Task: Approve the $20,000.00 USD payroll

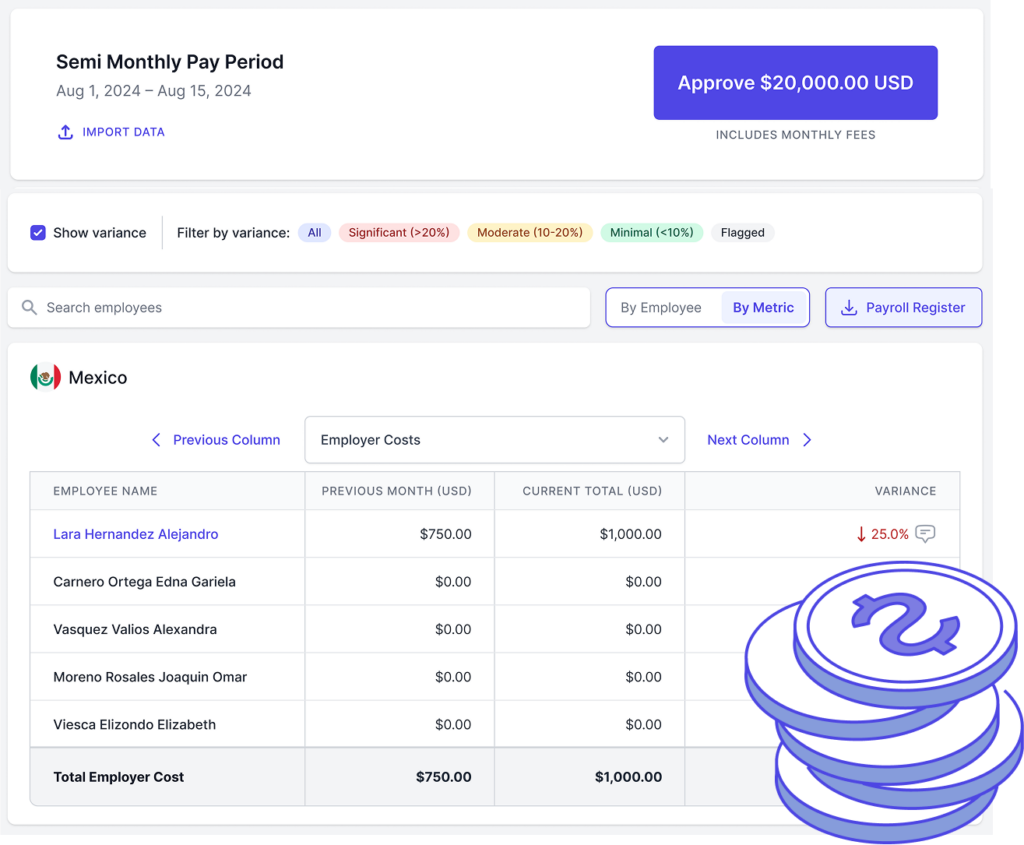Action: click(795, 83)
